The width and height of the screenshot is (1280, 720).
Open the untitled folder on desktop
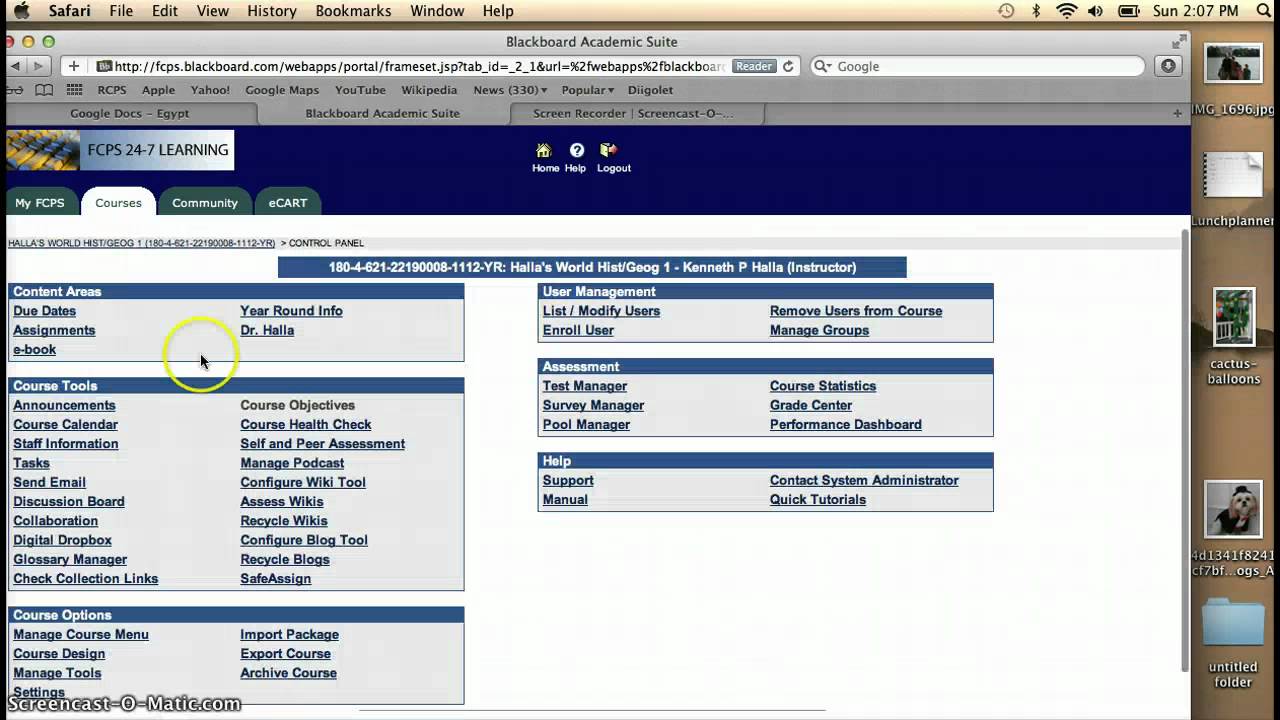coord(1233,621)
